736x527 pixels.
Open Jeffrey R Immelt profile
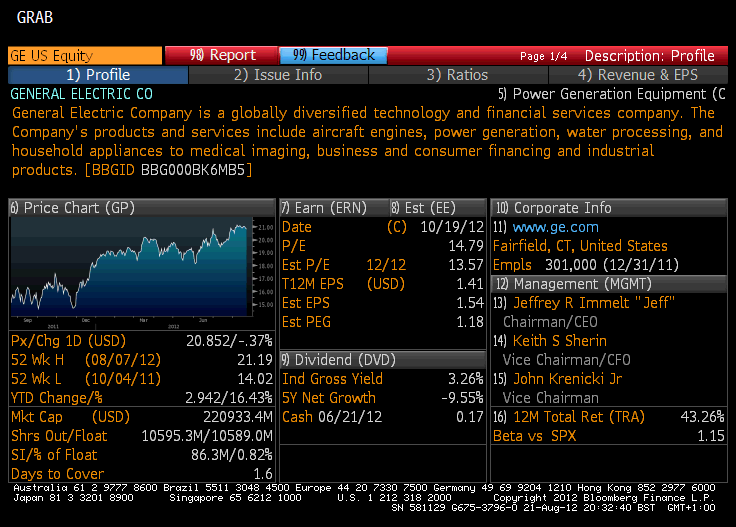[593, 303]
